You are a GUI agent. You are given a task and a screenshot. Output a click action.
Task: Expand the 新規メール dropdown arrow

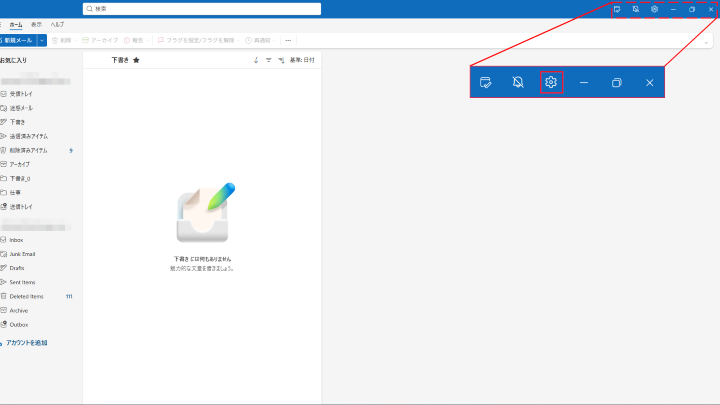coord(42,40)
